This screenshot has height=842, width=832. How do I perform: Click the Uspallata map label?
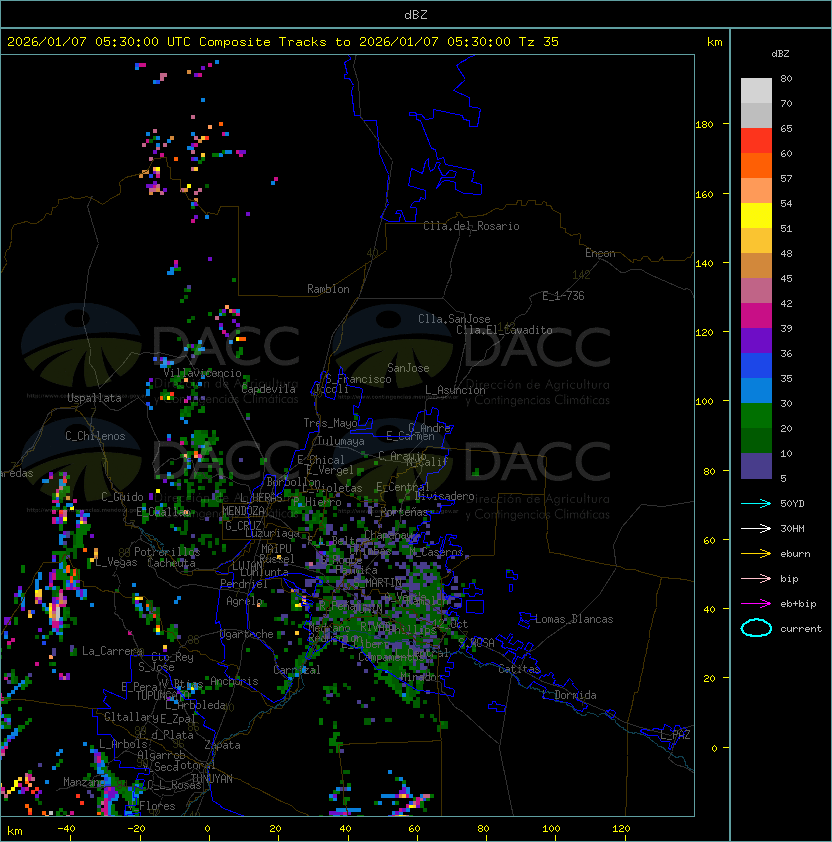[94, 398]
